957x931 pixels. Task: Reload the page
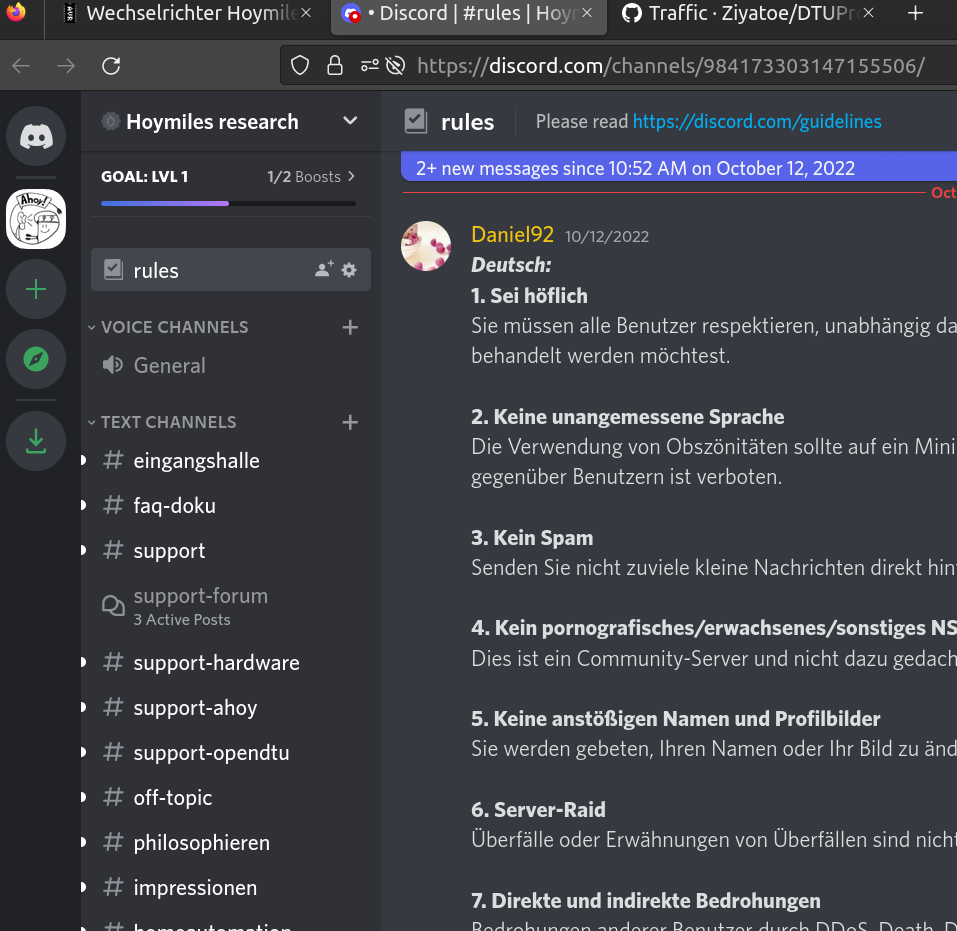111,65
